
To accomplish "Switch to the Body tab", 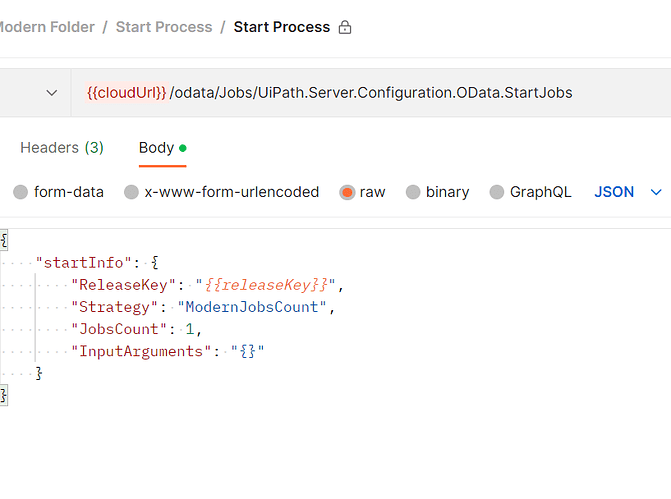I will coord(156,148).
